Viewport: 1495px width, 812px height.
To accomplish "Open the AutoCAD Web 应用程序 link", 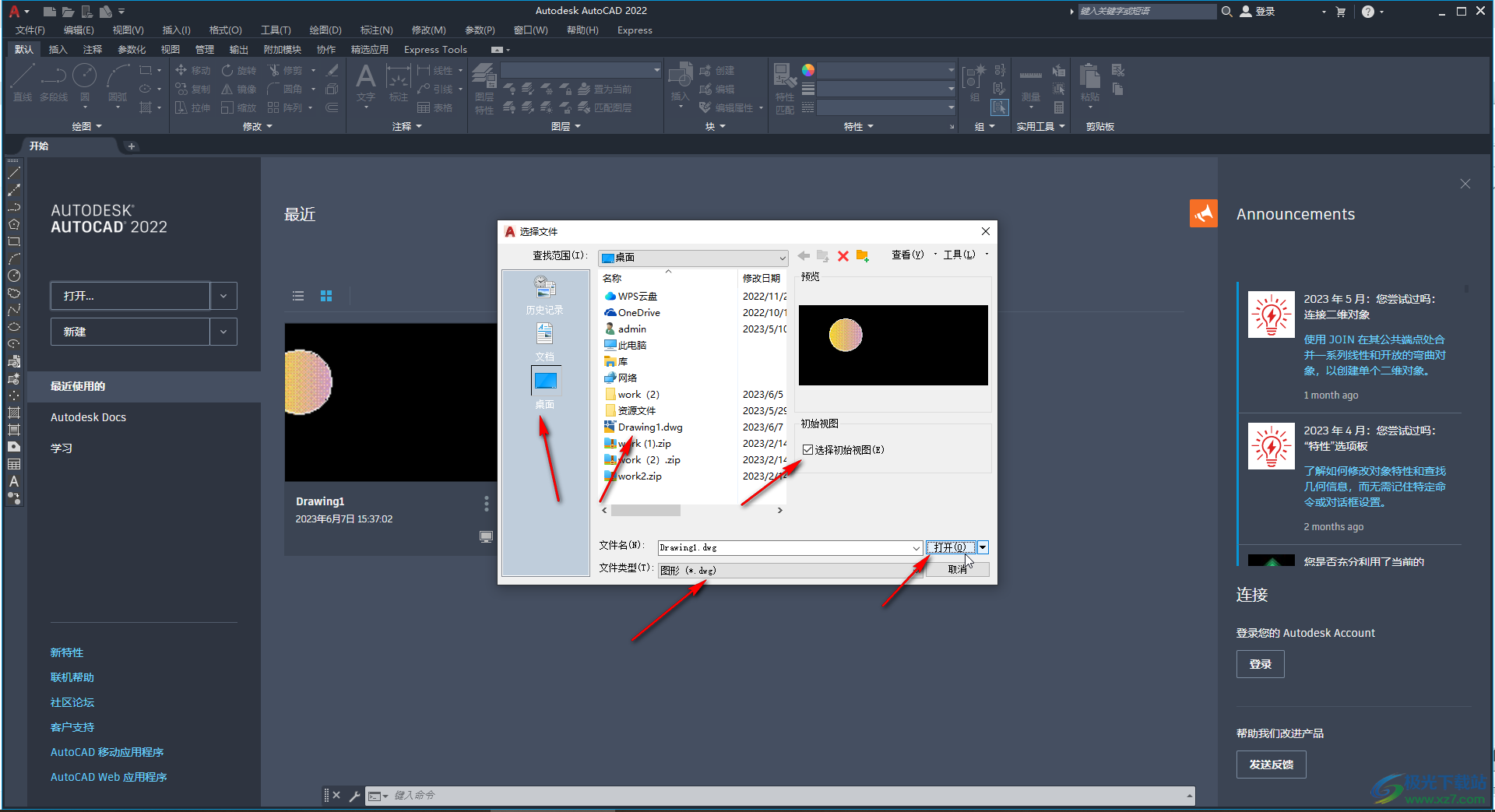I will coord(109,777).
